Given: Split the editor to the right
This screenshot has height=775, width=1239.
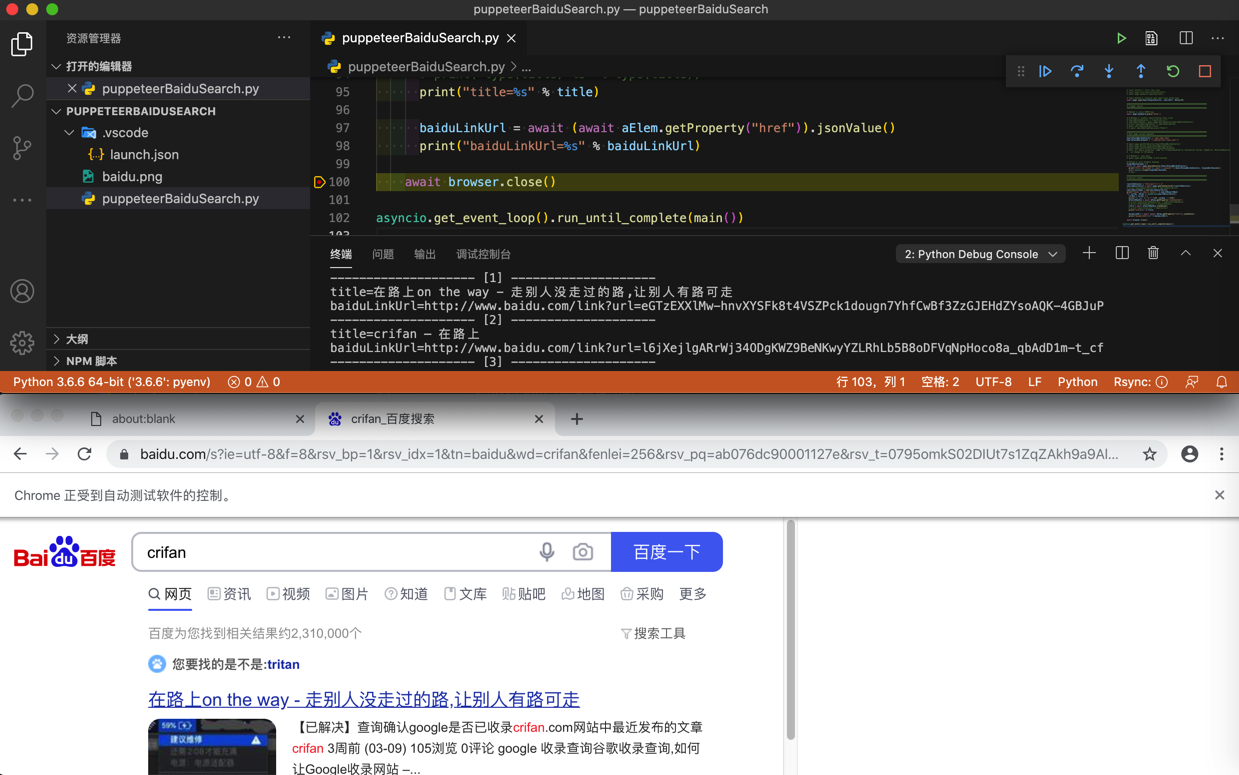Looking at the screenshot, I should [x=1186, y=38].
